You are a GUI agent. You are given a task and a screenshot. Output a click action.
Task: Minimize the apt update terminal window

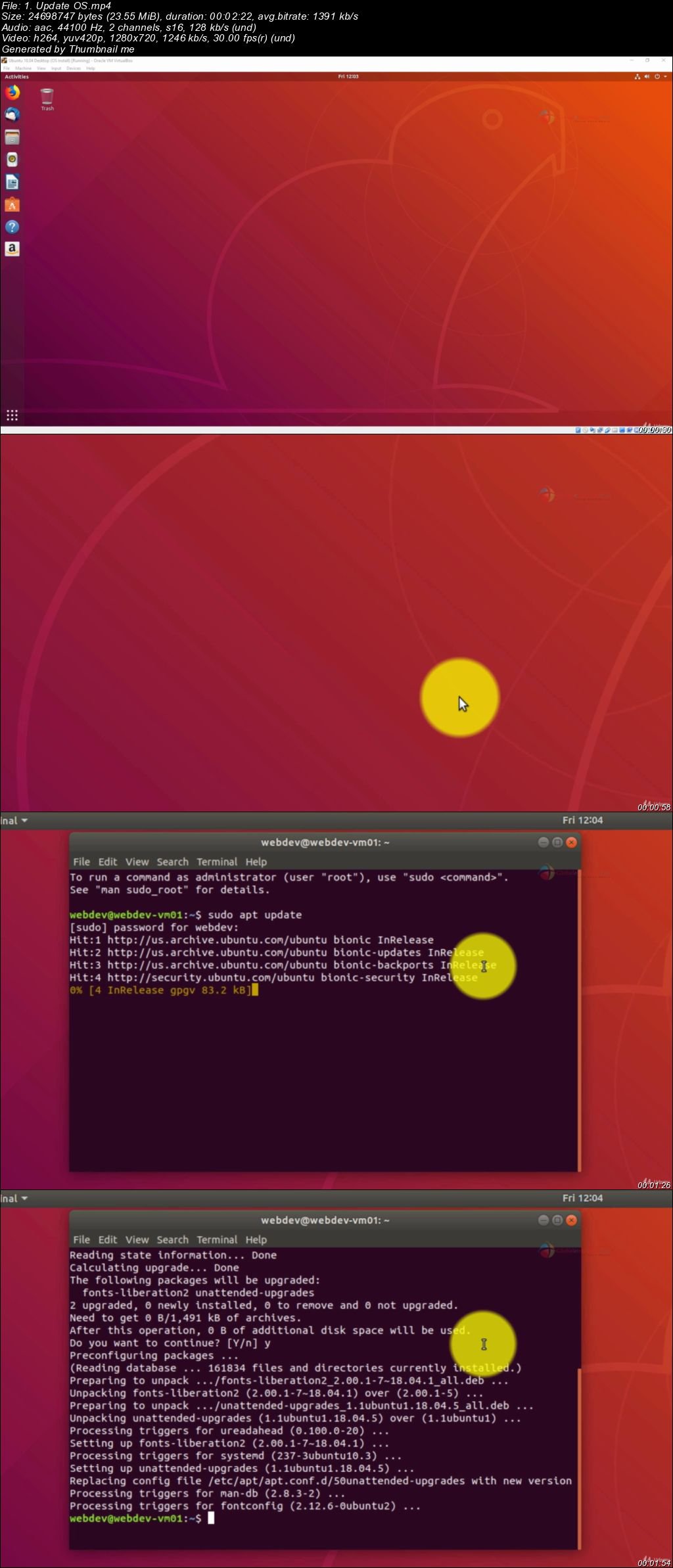click(x=544, y=842)
